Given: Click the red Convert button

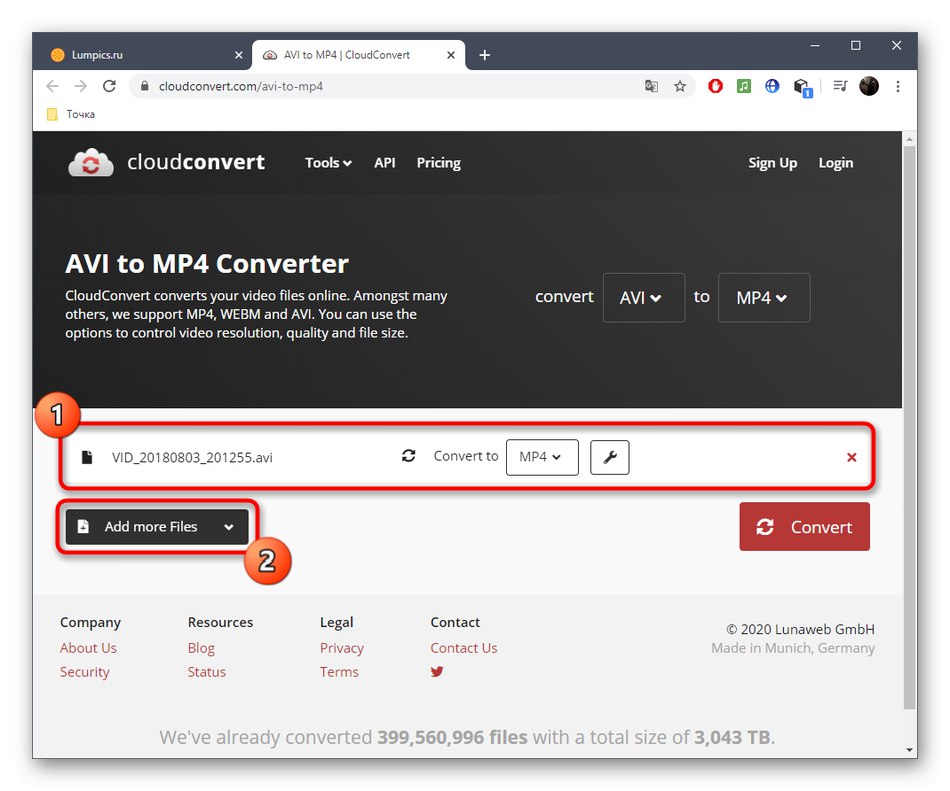Looking at the screenshot, I should click(x=805, y=526).
